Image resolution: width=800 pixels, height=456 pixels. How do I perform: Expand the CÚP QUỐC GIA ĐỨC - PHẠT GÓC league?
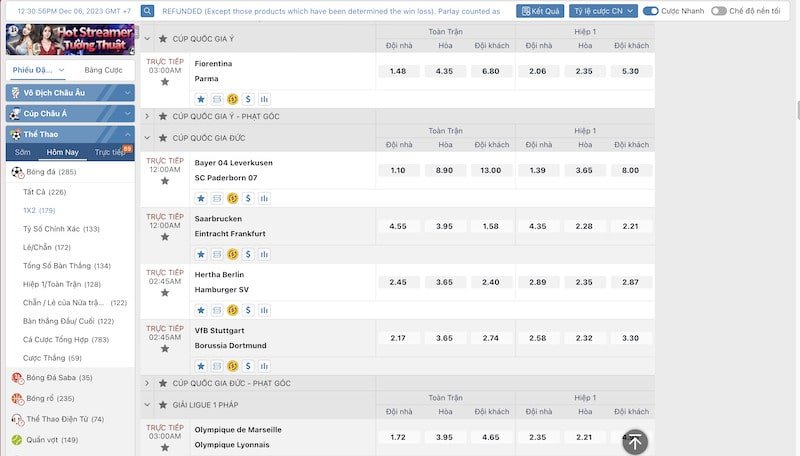147,383
